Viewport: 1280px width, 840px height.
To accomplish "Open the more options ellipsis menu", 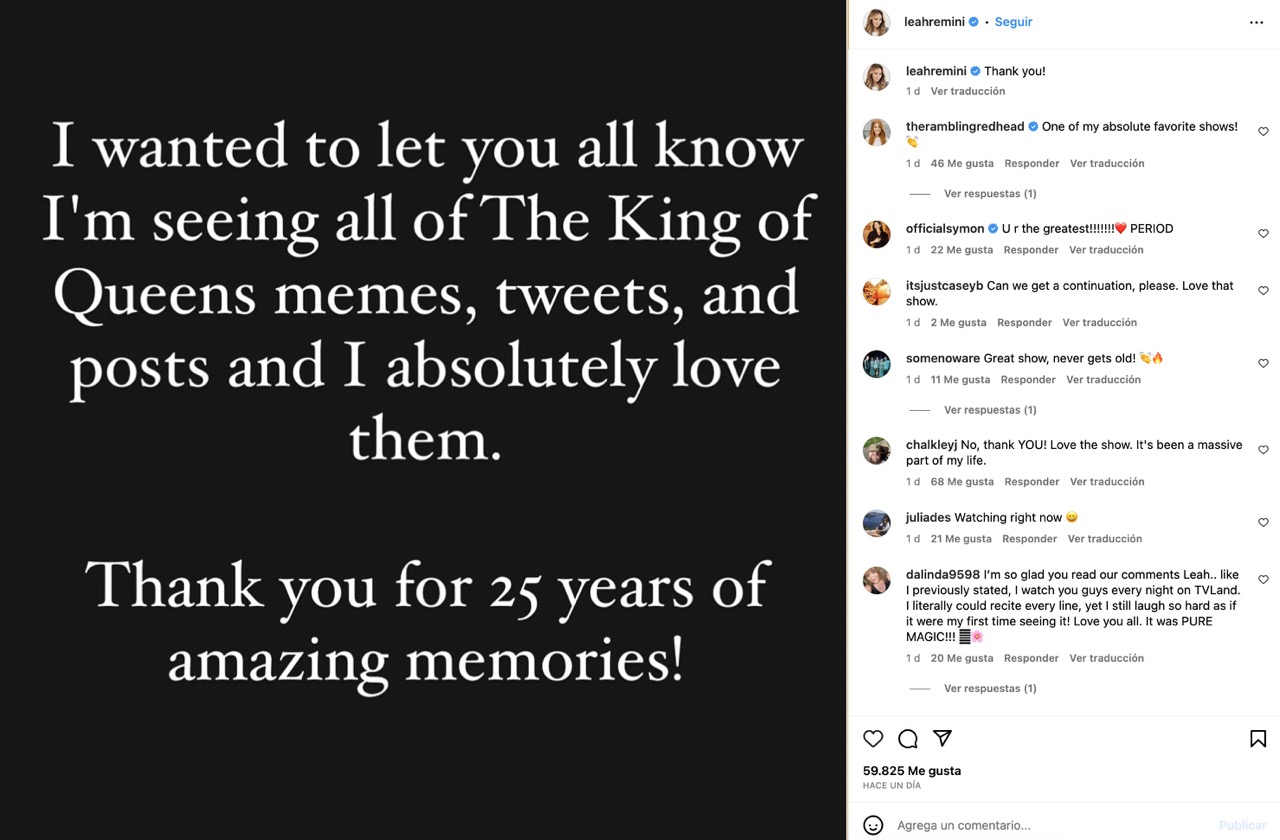I will click(1256, 22).
